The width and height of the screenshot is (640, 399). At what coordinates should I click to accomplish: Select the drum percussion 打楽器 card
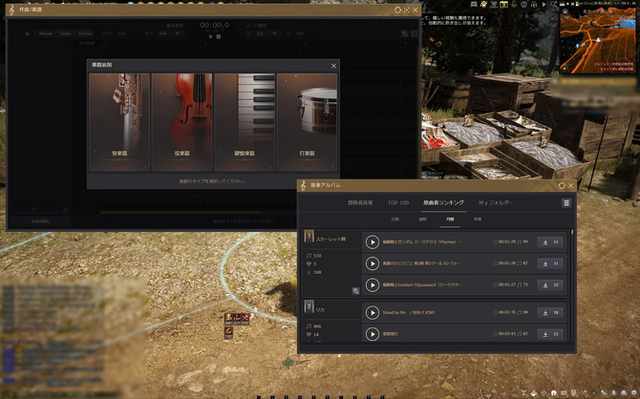point(307,122)
